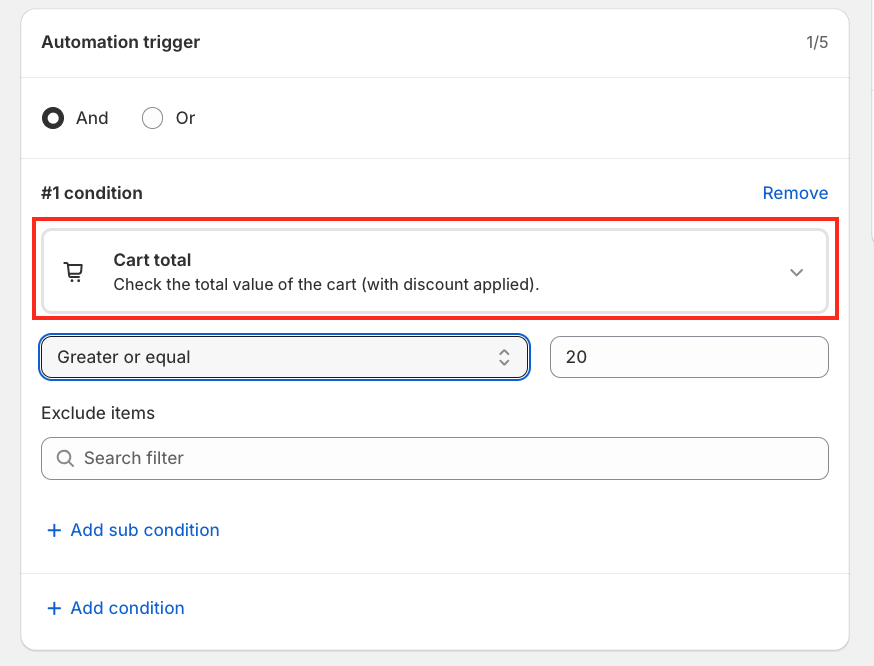Click the shopping cart icon

(73, 272)
